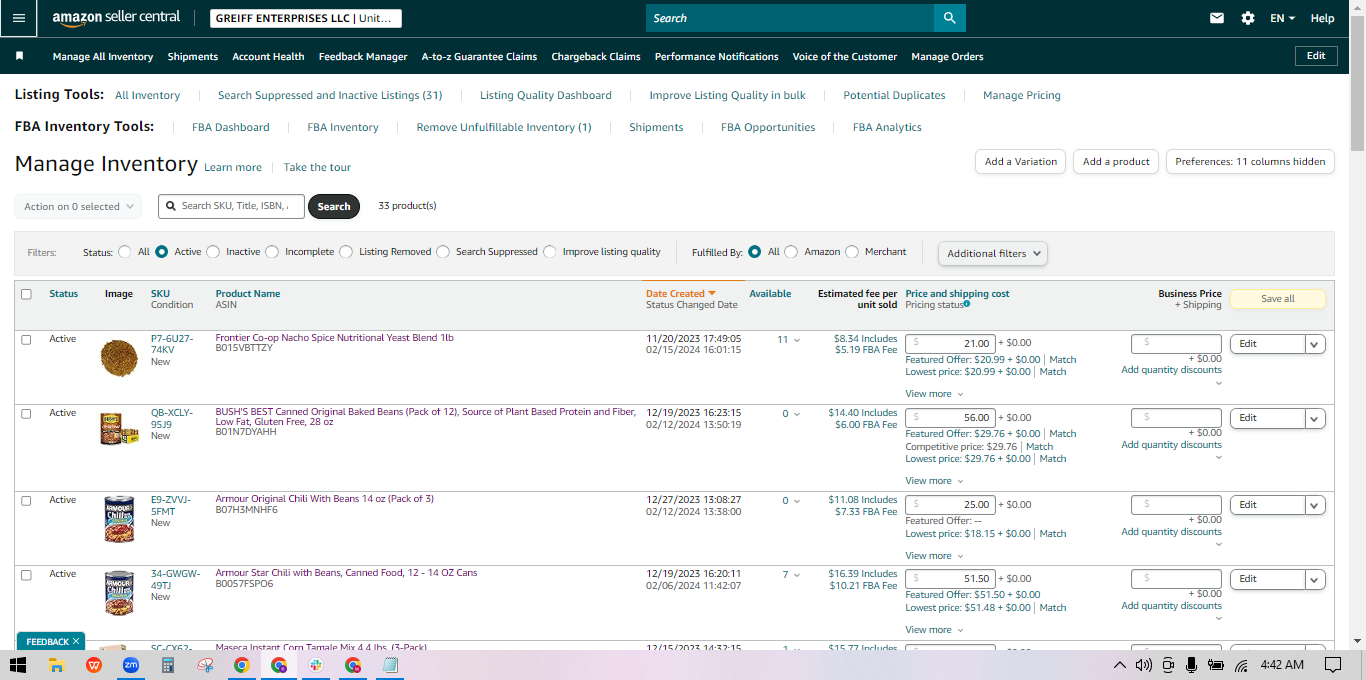The width and height of the screenshot is (1366, 680).
Task: Open the Shipments navigation item
Action: (x=193, y=57)
